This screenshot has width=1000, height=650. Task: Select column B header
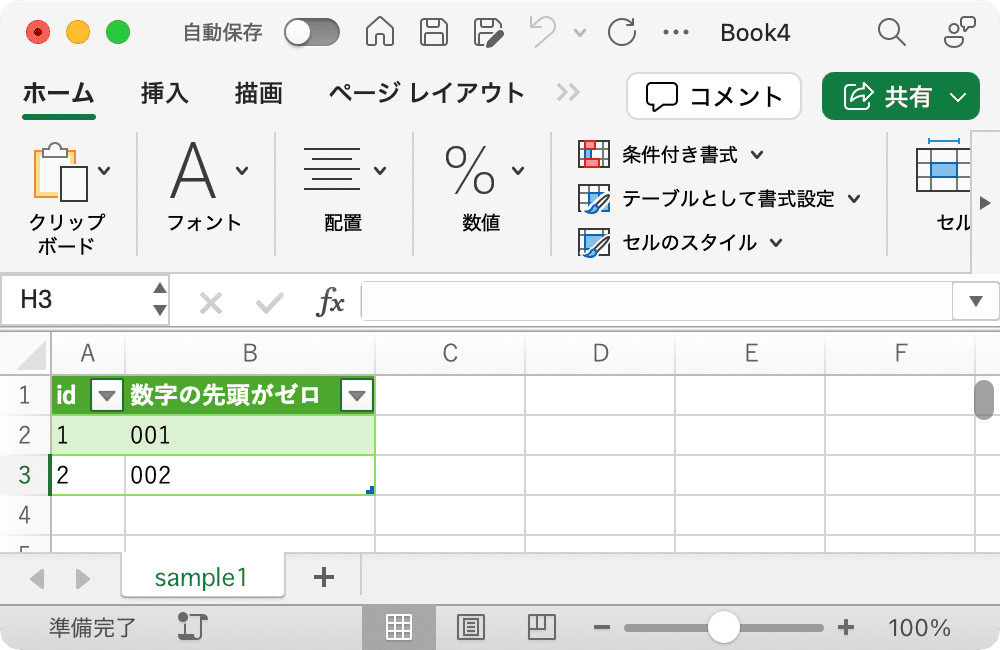tap(250, 353)
